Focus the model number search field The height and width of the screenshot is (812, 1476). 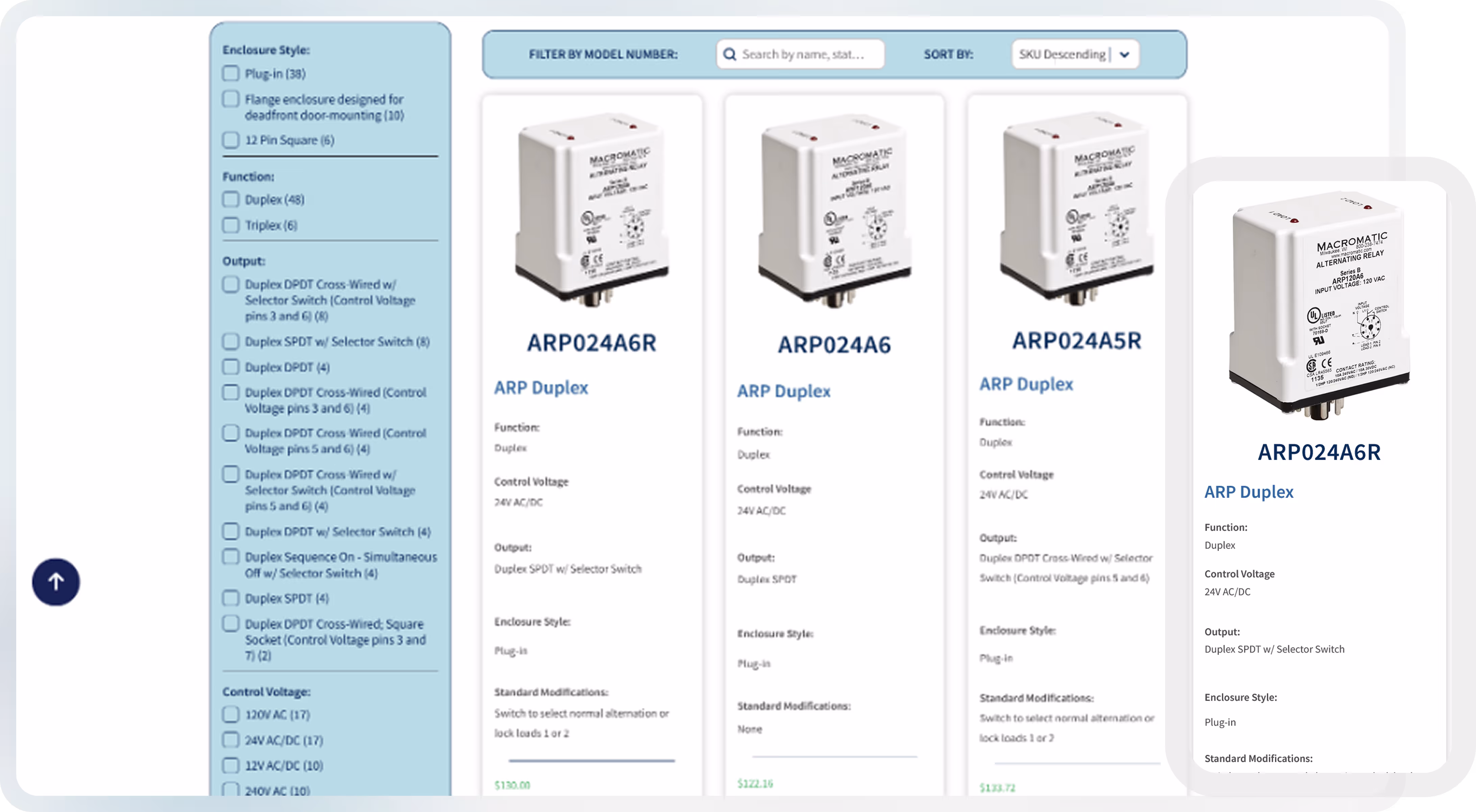800,54
